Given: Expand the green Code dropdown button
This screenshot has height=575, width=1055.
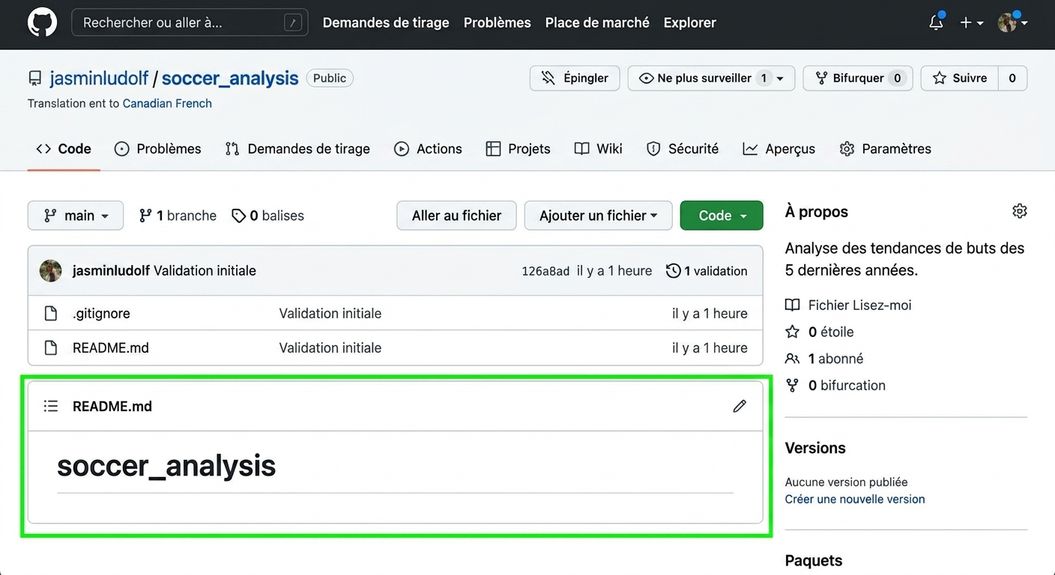Looking at the screenshot, I should tap(721, 215).
